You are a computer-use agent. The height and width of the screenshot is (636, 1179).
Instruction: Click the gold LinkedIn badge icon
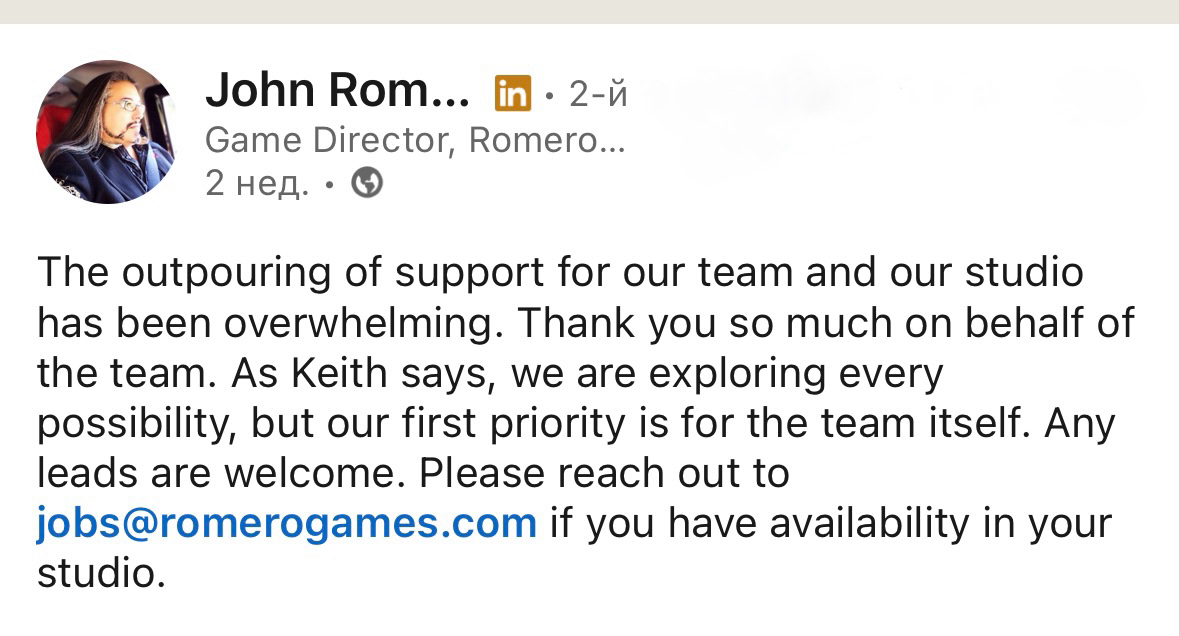click(x=512, y=94)
